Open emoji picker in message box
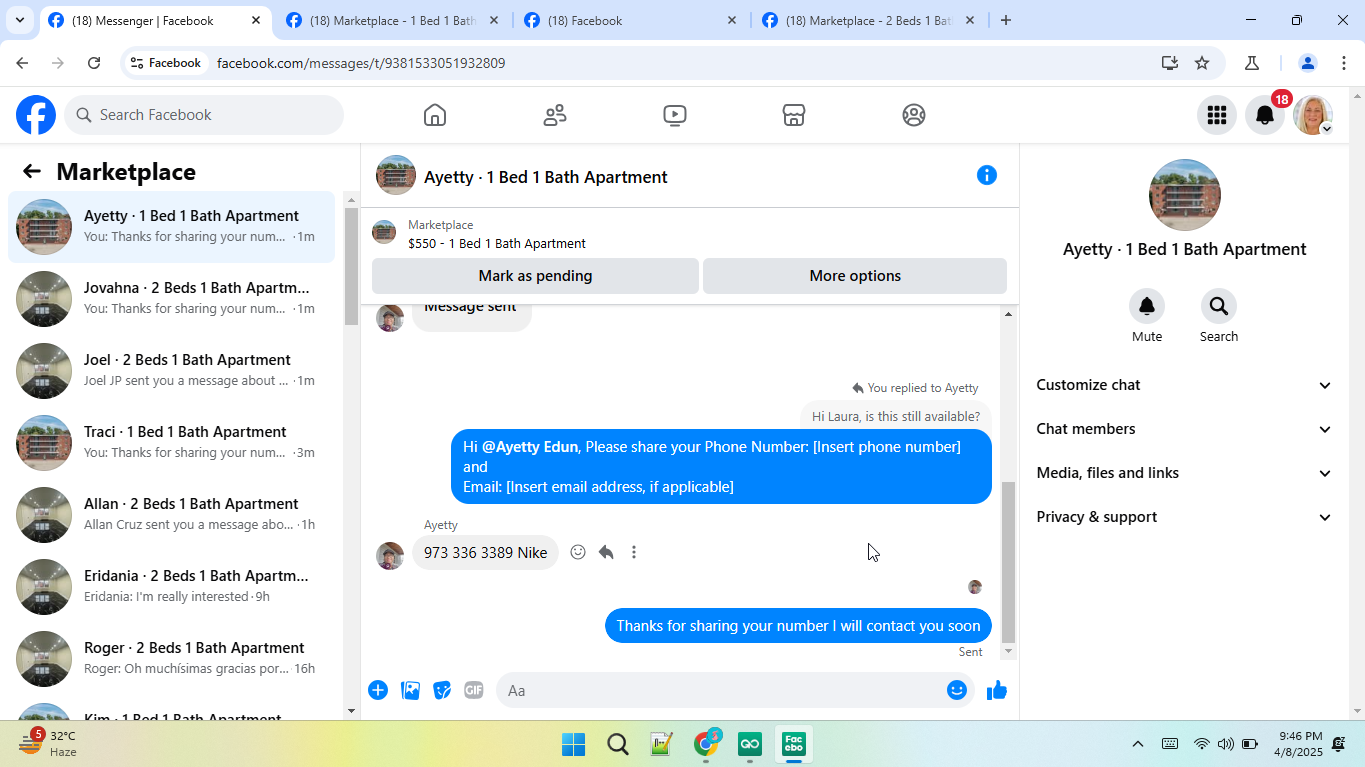 [x=957, y=690]
